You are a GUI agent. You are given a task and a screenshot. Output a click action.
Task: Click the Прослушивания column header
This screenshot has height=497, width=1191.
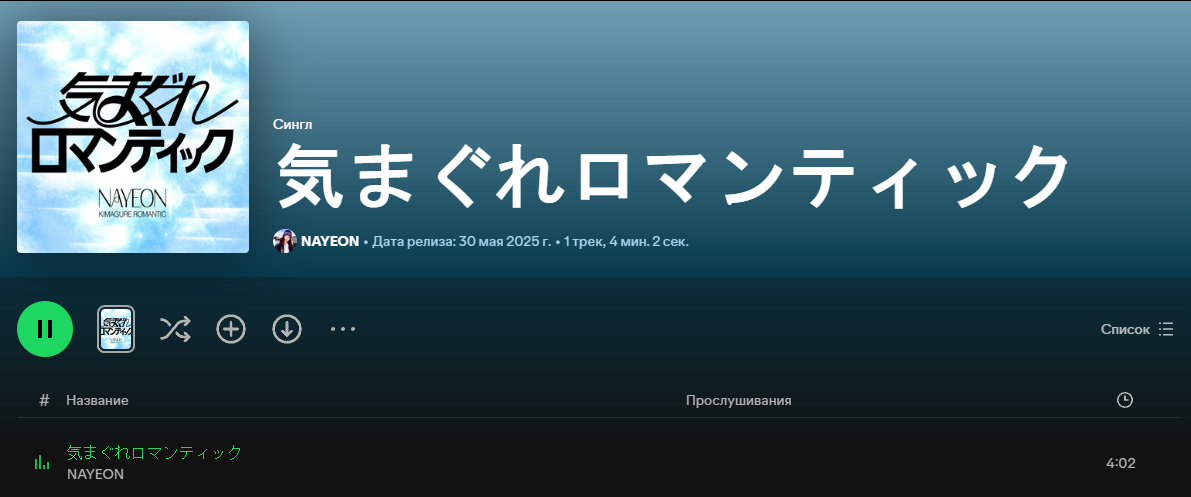738,400
